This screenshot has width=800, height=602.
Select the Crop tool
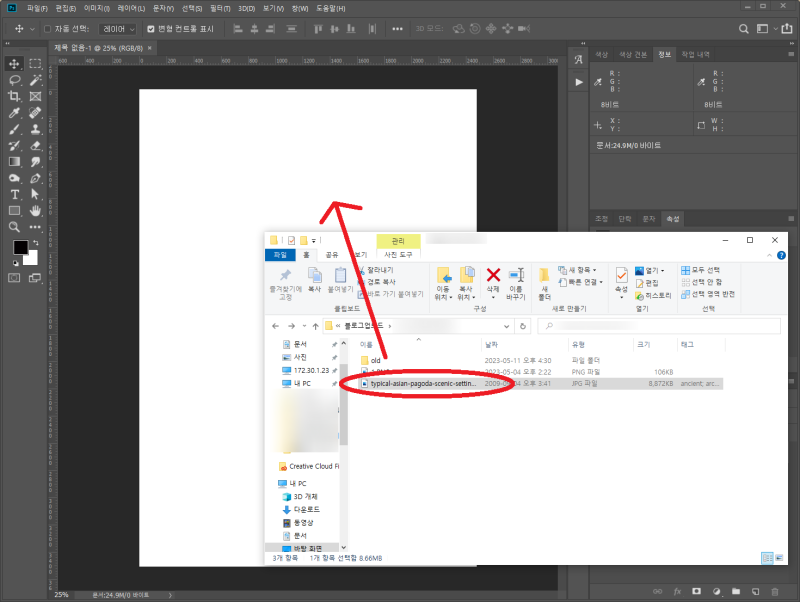click(14, 96)
